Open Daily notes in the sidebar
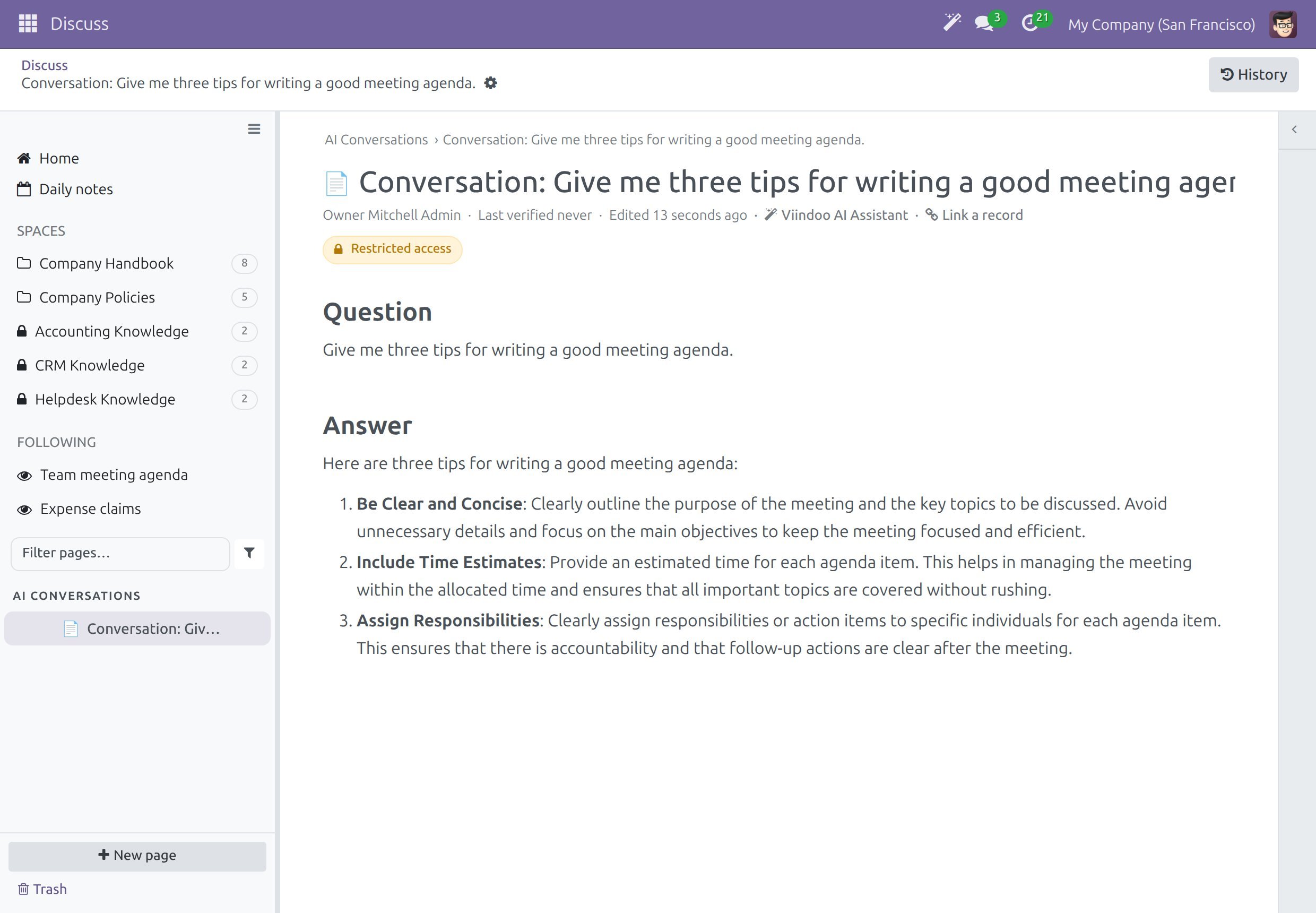The height and width of the screenshot is (913, 1316). (65, 190)
